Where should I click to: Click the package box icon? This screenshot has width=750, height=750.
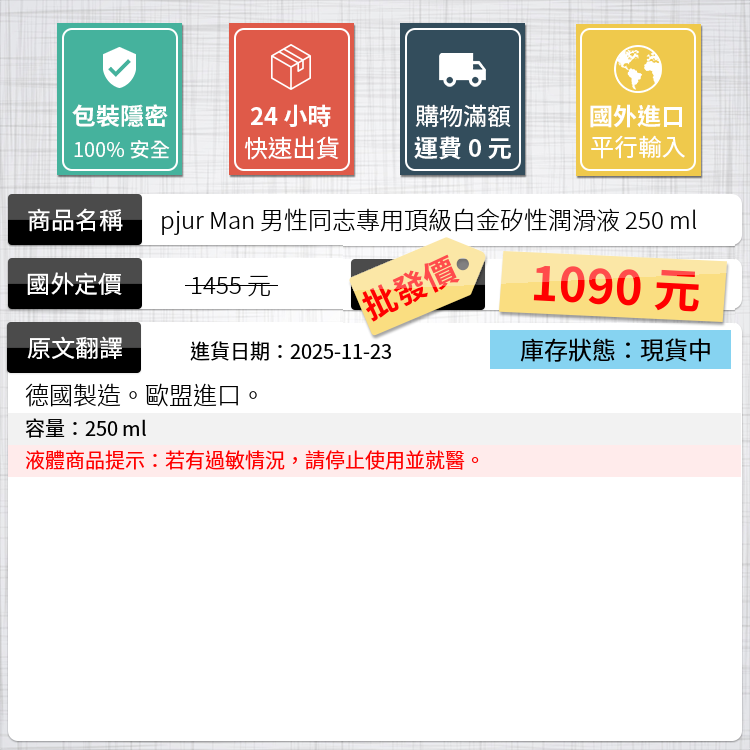(x=291, y=67)
